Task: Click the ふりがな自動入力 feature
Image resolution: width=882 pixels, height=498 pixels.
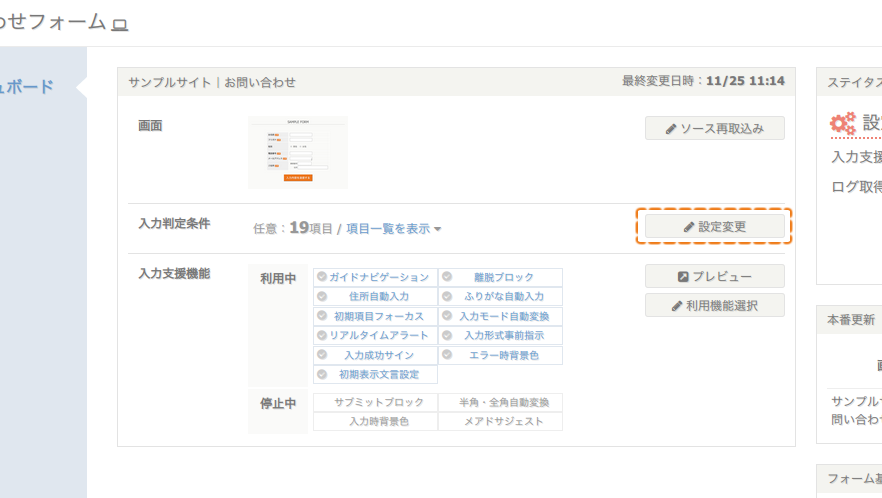Action: pos(500,297)
